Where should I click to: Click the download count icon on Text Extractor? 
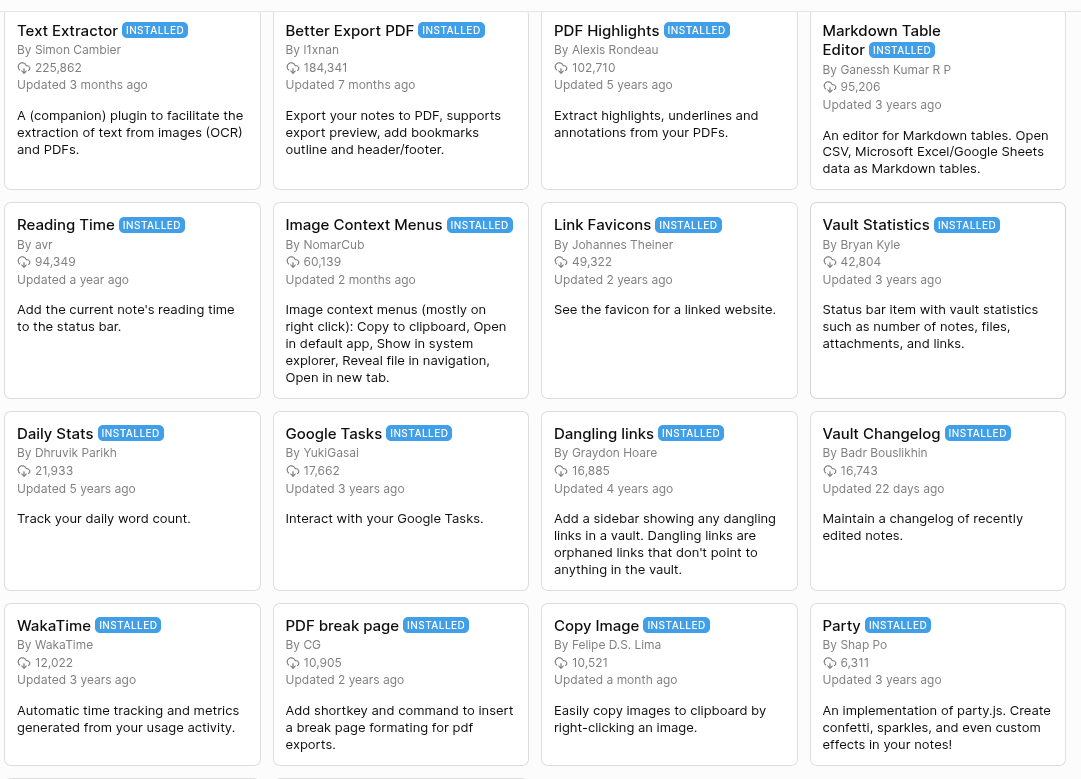(24, 68)
